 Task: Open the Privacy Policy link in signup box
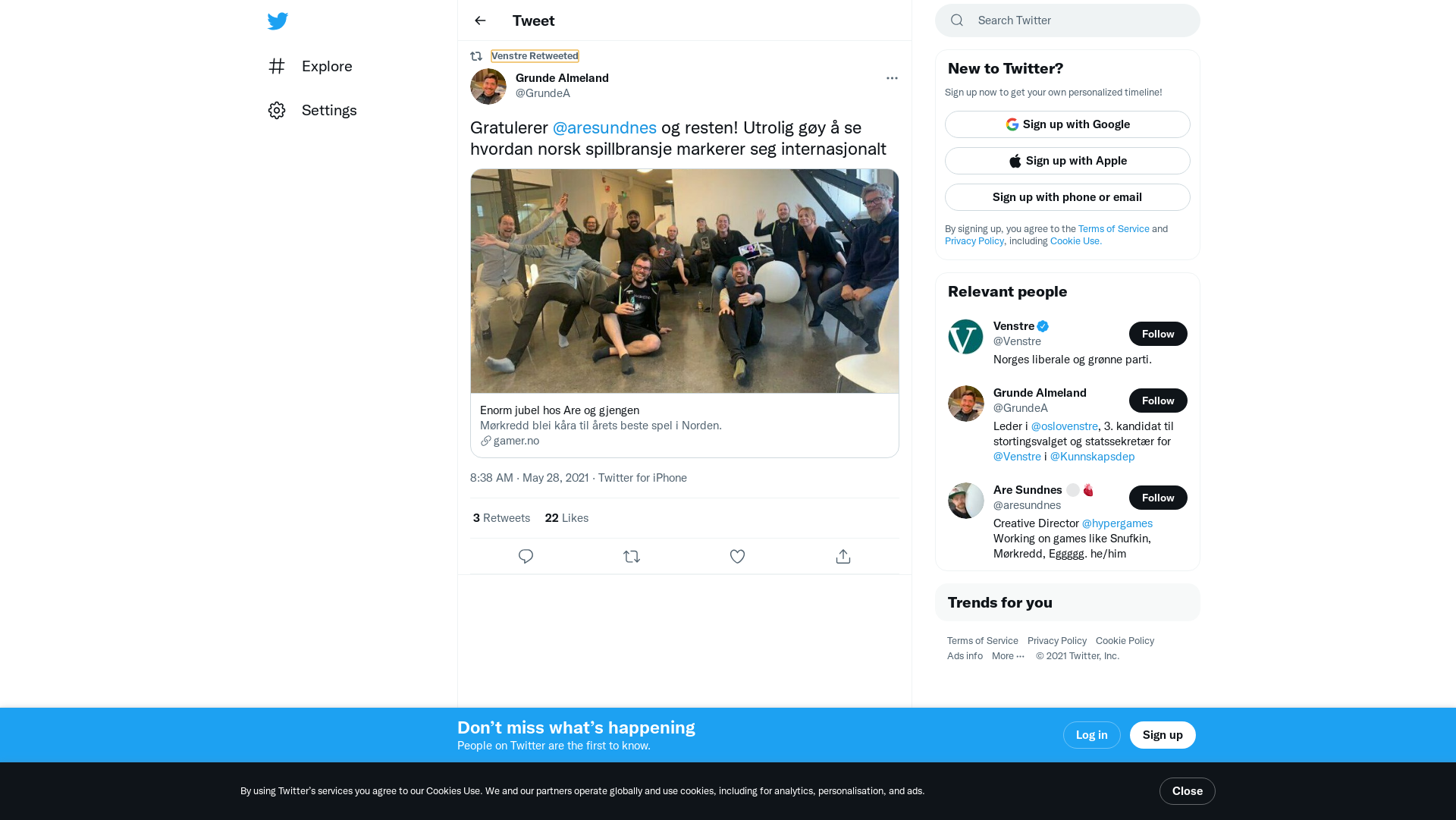[974, 241]
